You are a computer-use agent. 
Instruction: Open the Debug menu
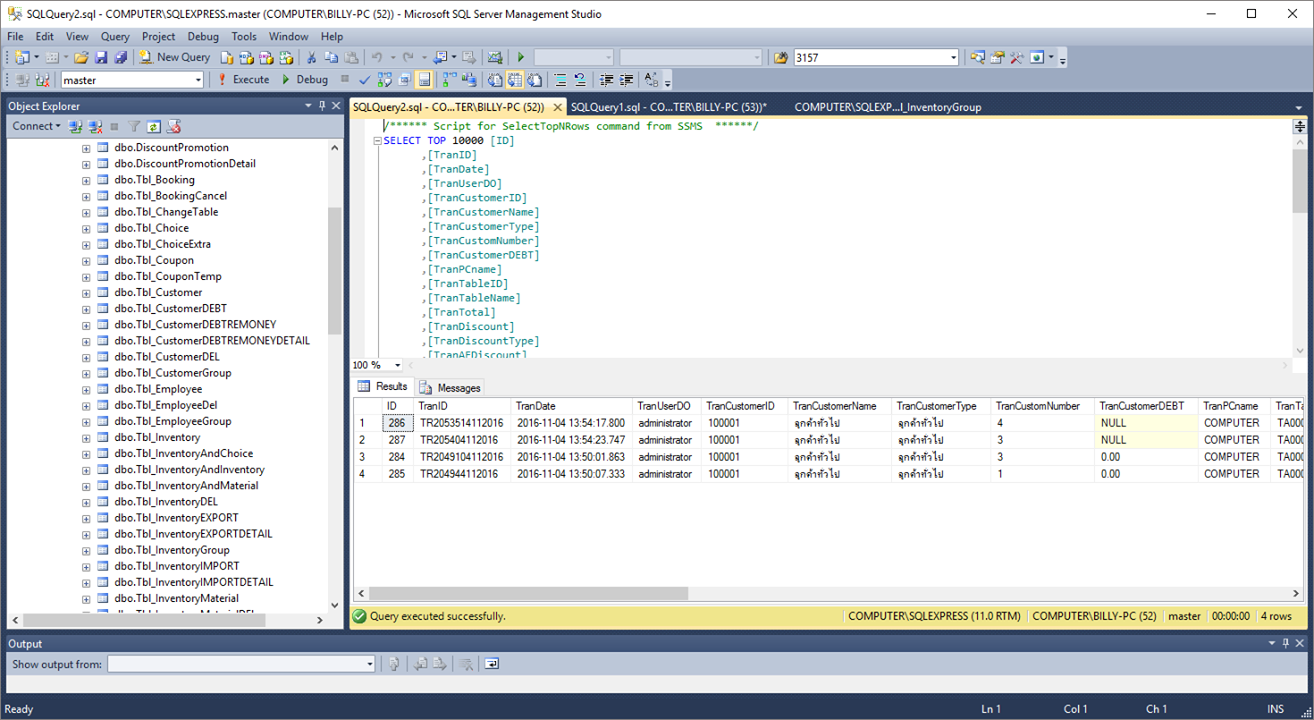point(203,36)
